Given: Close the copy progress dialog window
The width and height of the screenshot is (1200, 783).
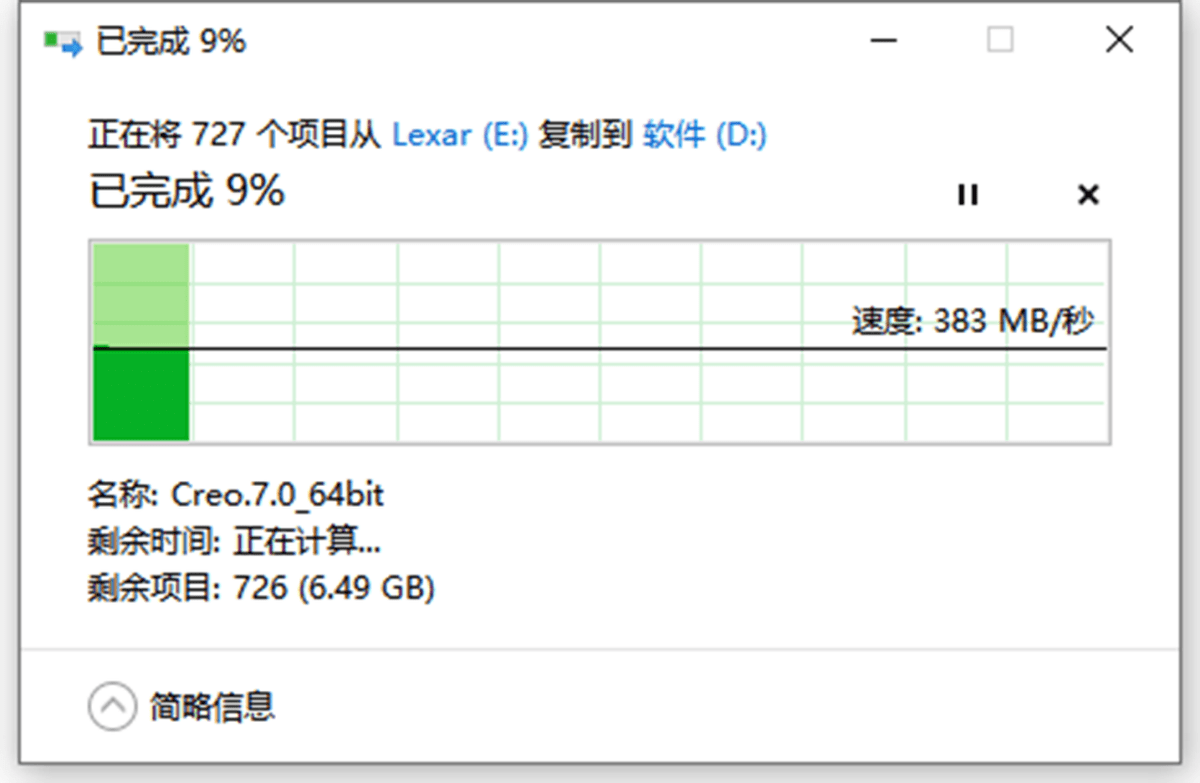Looking at the screenshot, I should [1119, 41].
